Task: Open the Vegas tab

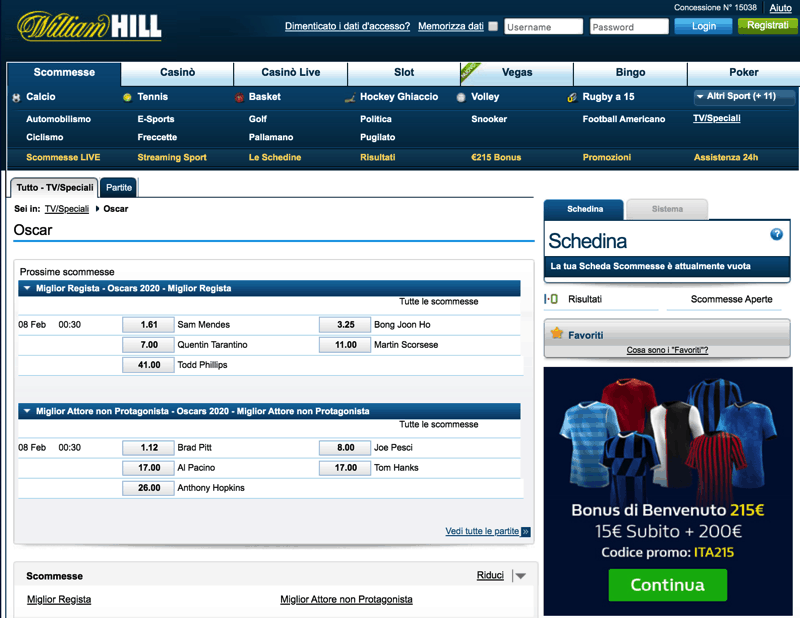Action: [517, 72]
